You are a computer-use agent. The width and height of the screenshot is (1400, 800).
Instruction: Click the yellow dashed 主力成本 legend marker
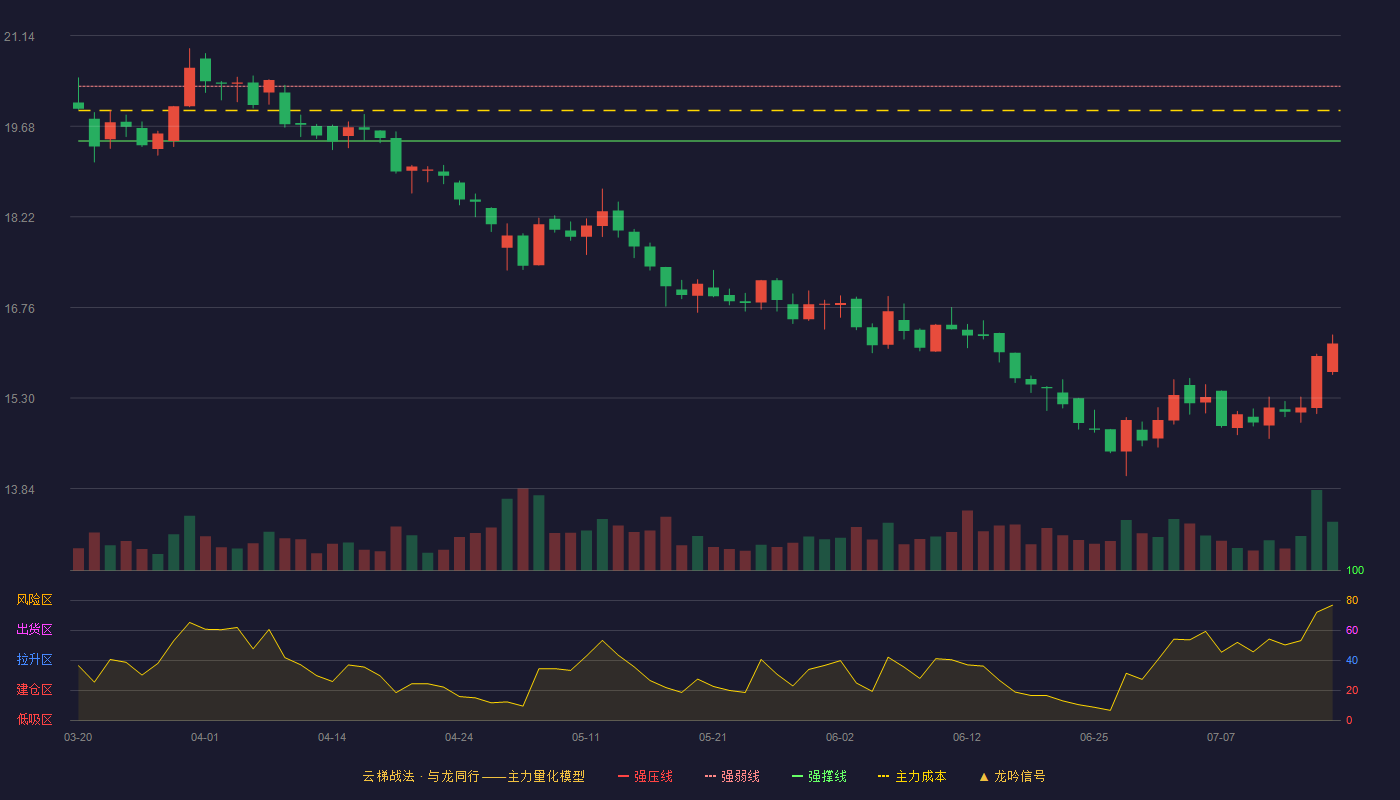click(x=883, y=776)
